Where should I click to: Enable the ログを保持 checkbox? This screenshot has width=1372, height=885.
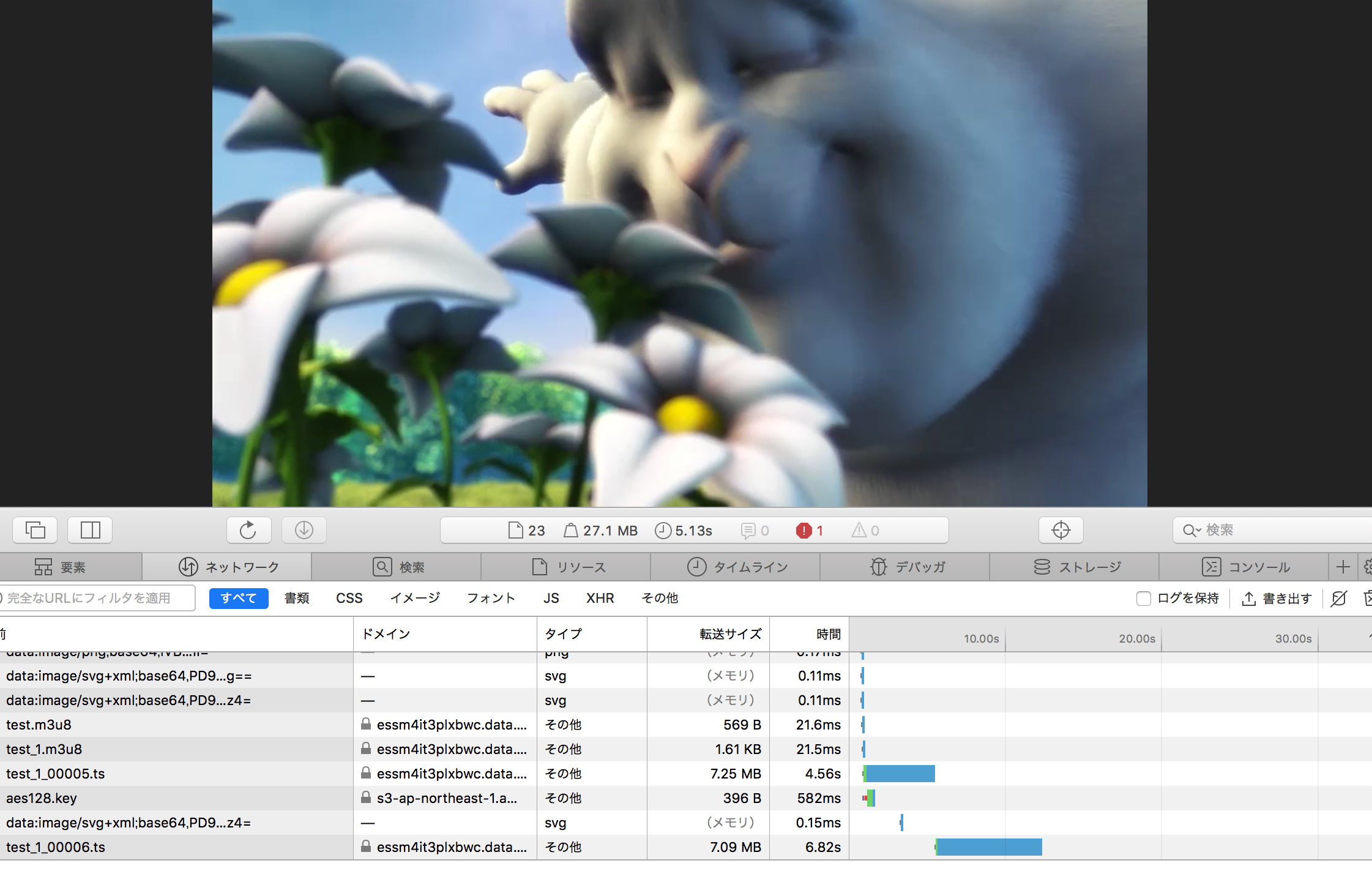pos(1143,599)
